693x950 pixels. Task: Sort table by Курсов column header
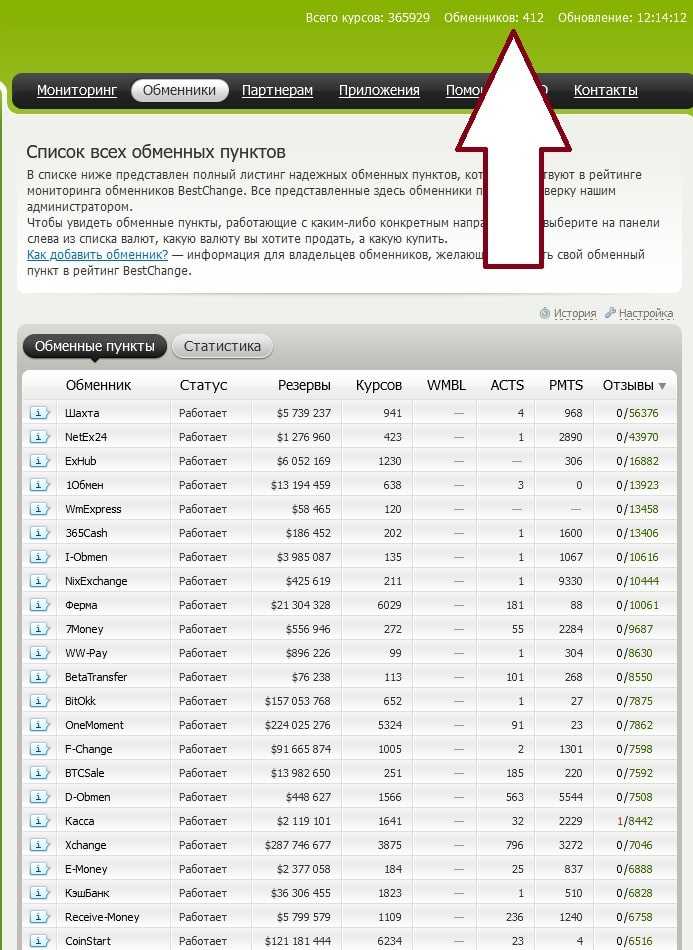coord(379,385)
